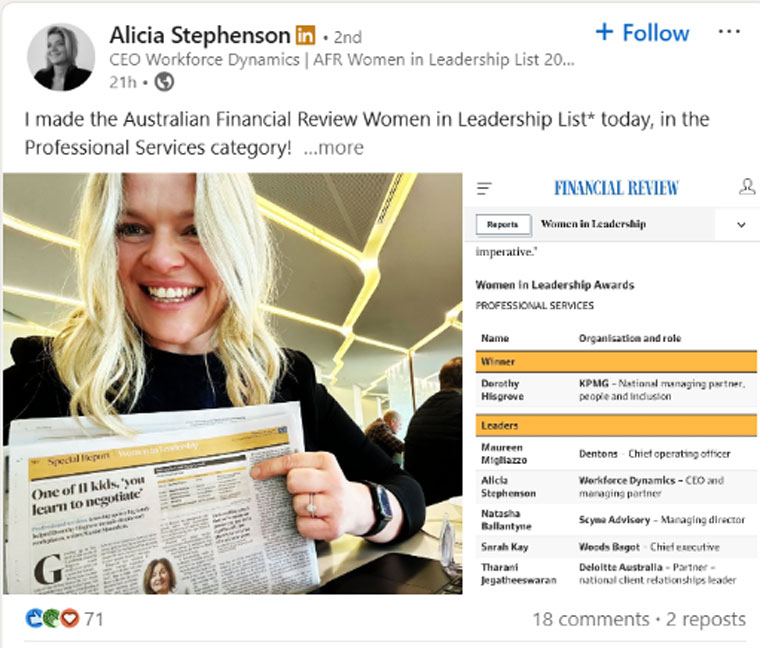Click the Reports button

coord(503,224)
